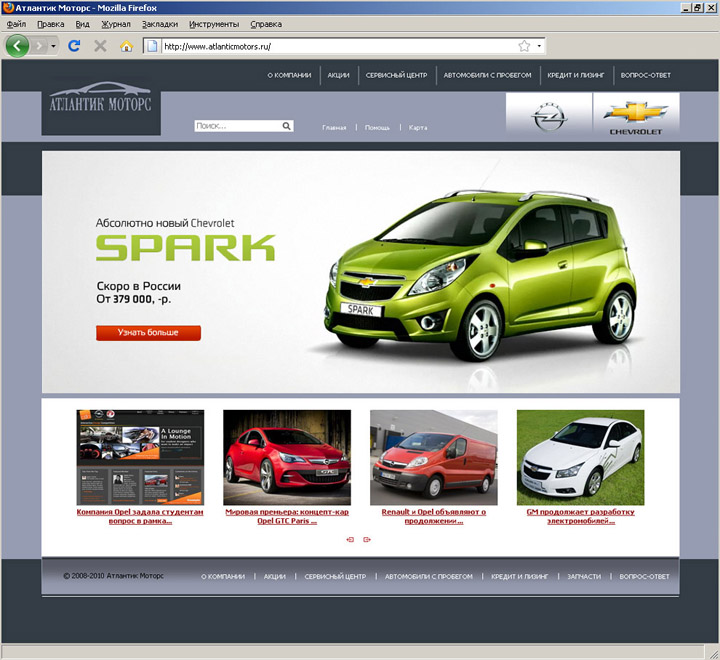
Task: Open the back/forward history dropdown arrow
Action: 53,46
